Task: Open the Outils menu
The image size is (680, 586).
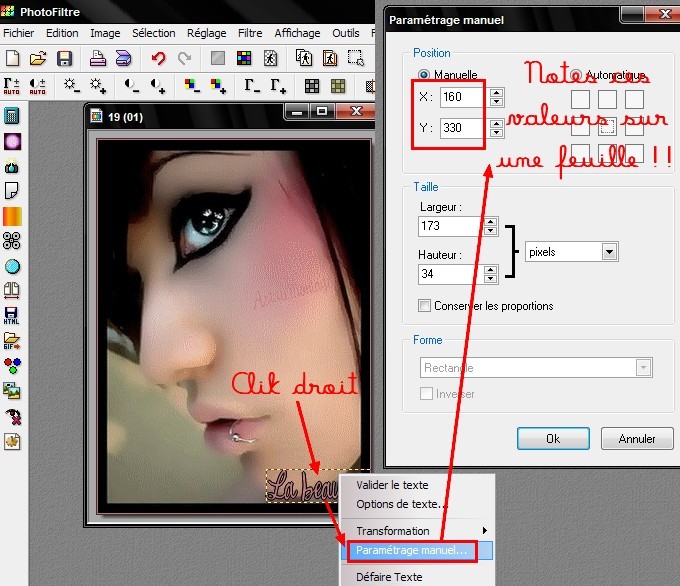Action: point(346,33)
